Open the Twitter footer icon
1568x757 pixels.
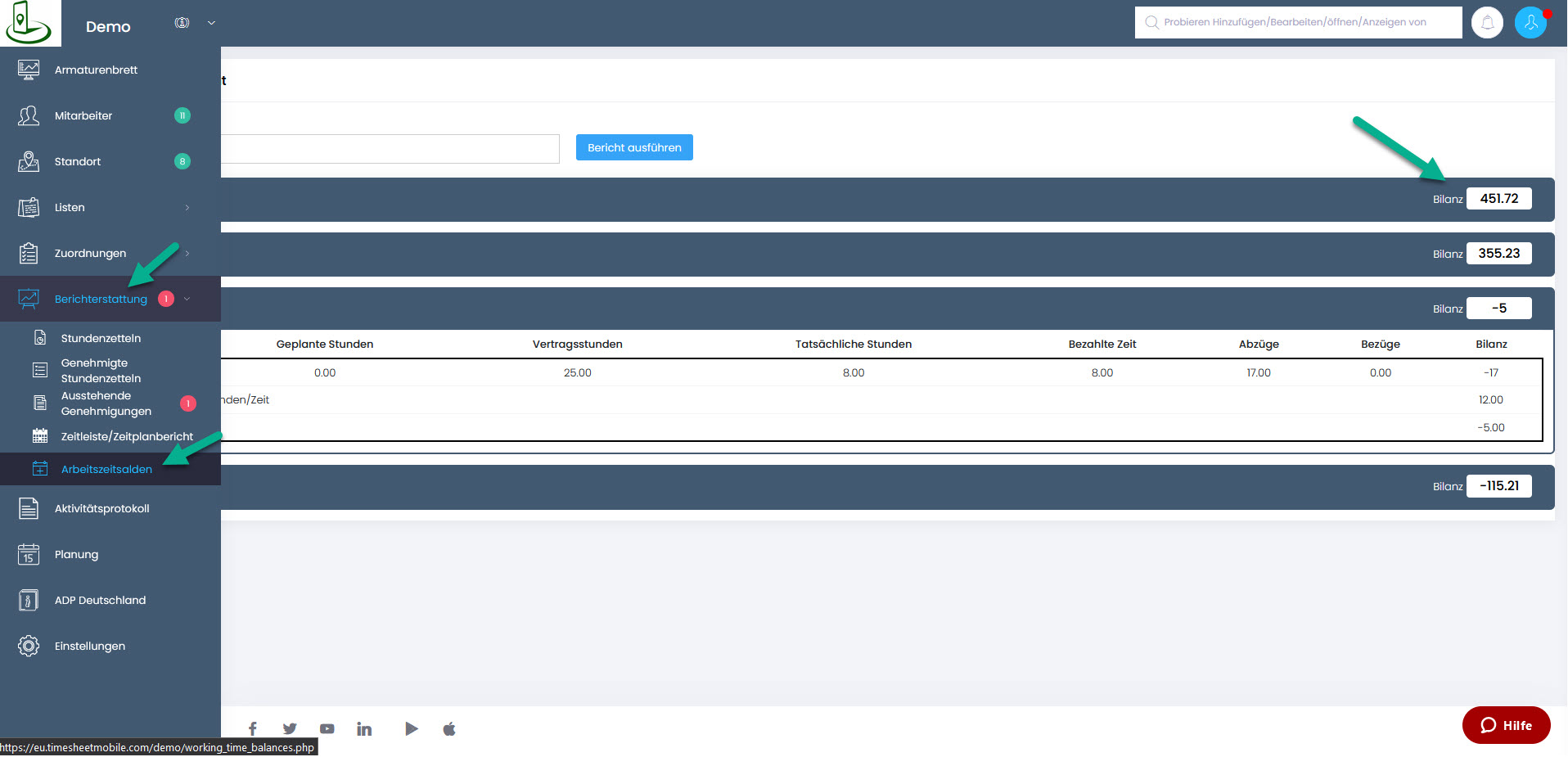click(x=290, y=728)
